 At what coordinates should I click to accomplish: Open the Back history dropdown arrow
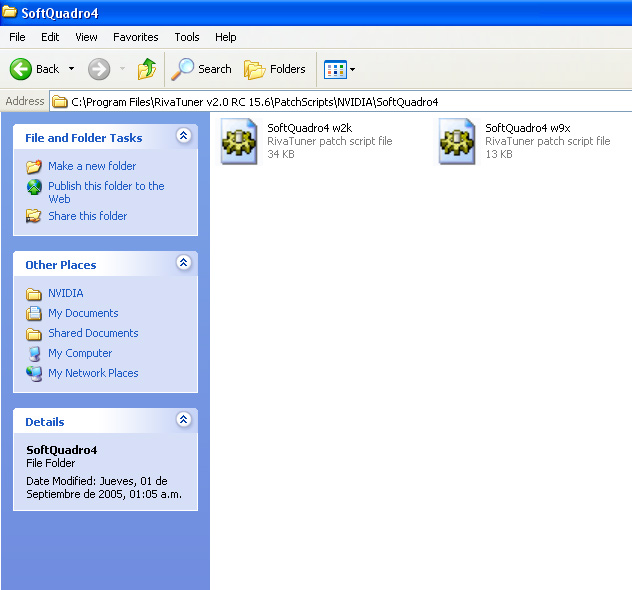coord(71,69)
